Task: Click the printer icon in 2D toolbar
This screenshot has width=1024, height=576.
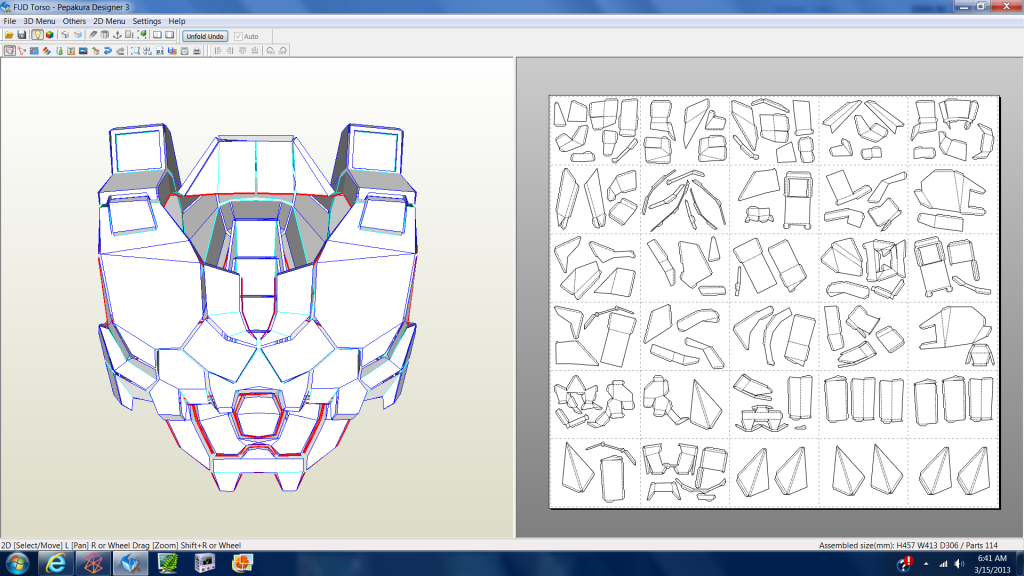Action: click(197, 51)
